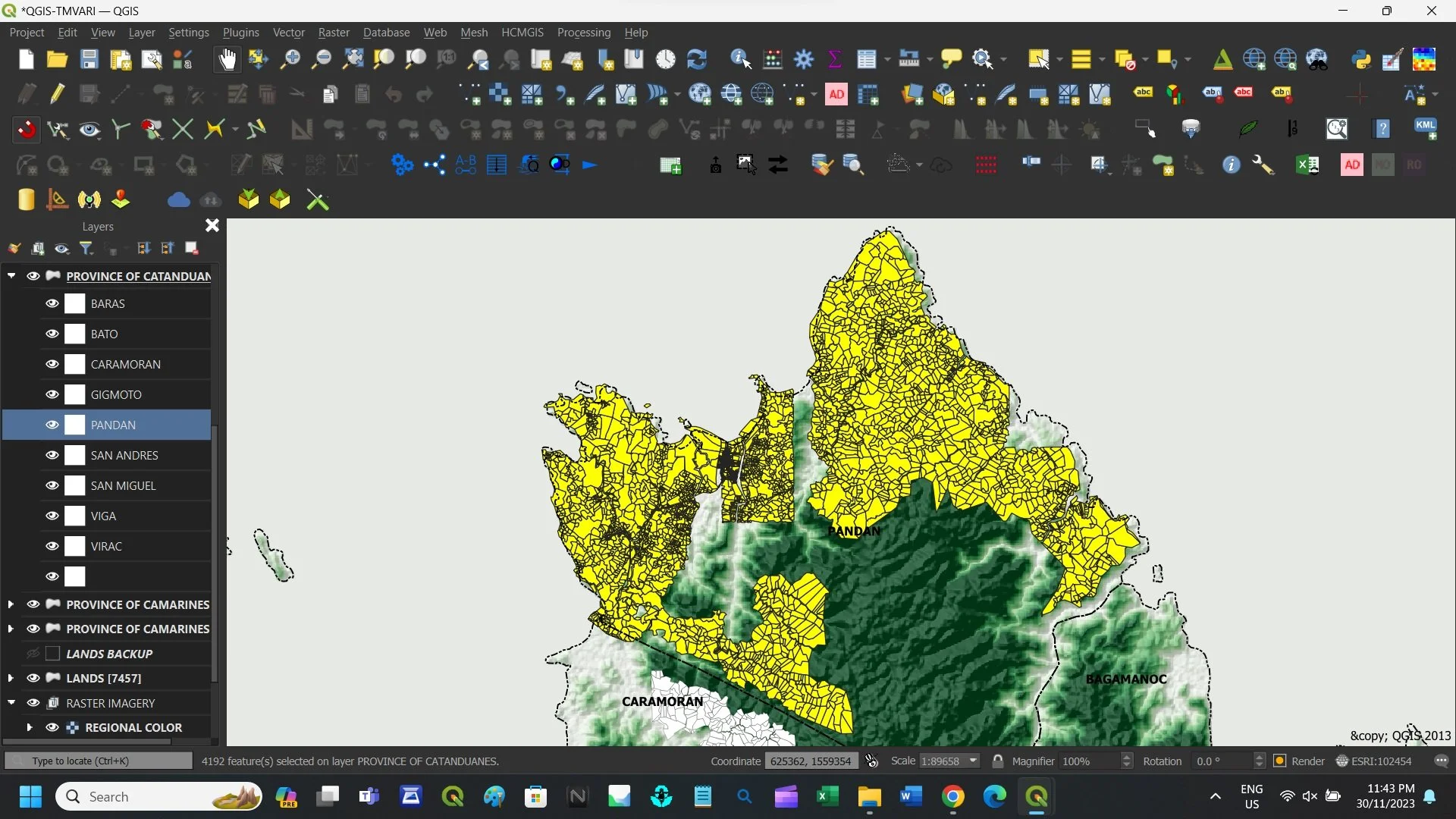Click the Type to locate search field

(99, 761)
